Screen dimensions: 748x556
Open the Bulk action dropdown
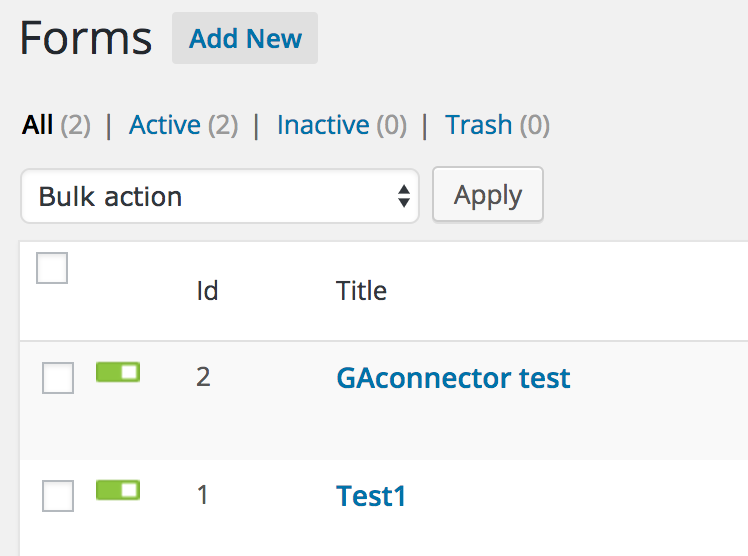[220, 196]
